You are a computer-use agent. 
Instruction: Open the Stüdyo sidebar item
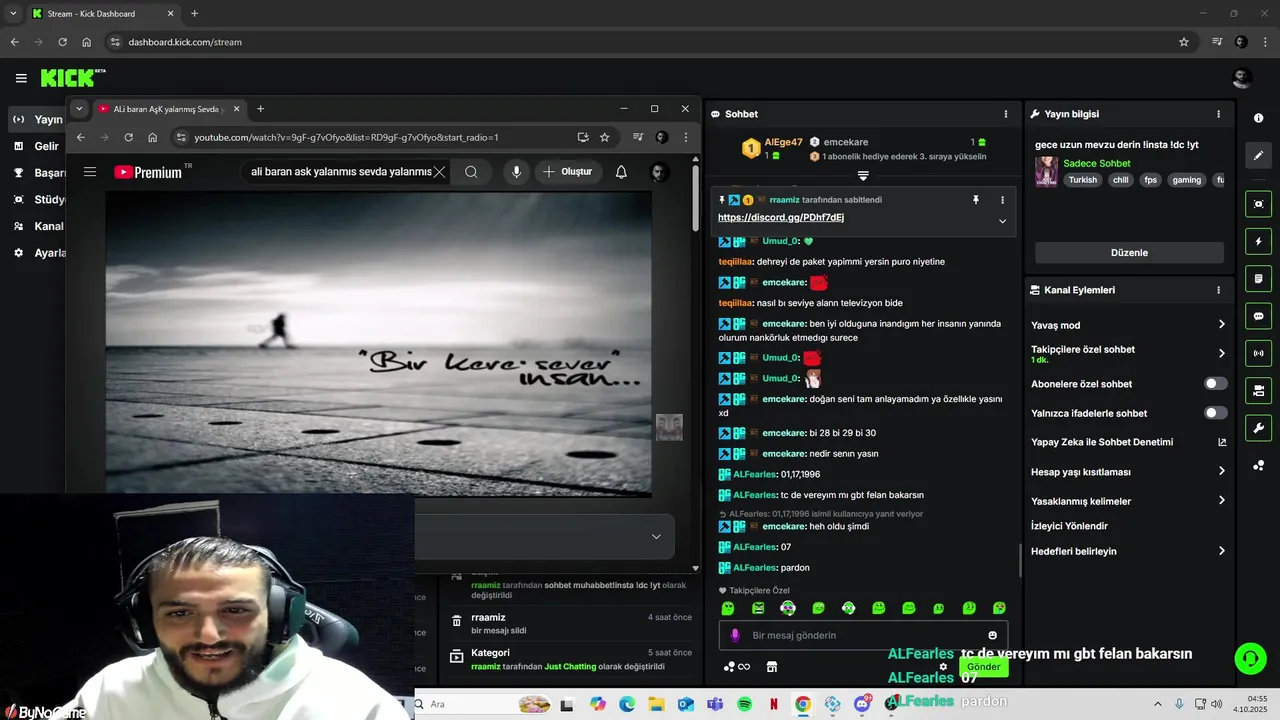[x=38, y=199]
